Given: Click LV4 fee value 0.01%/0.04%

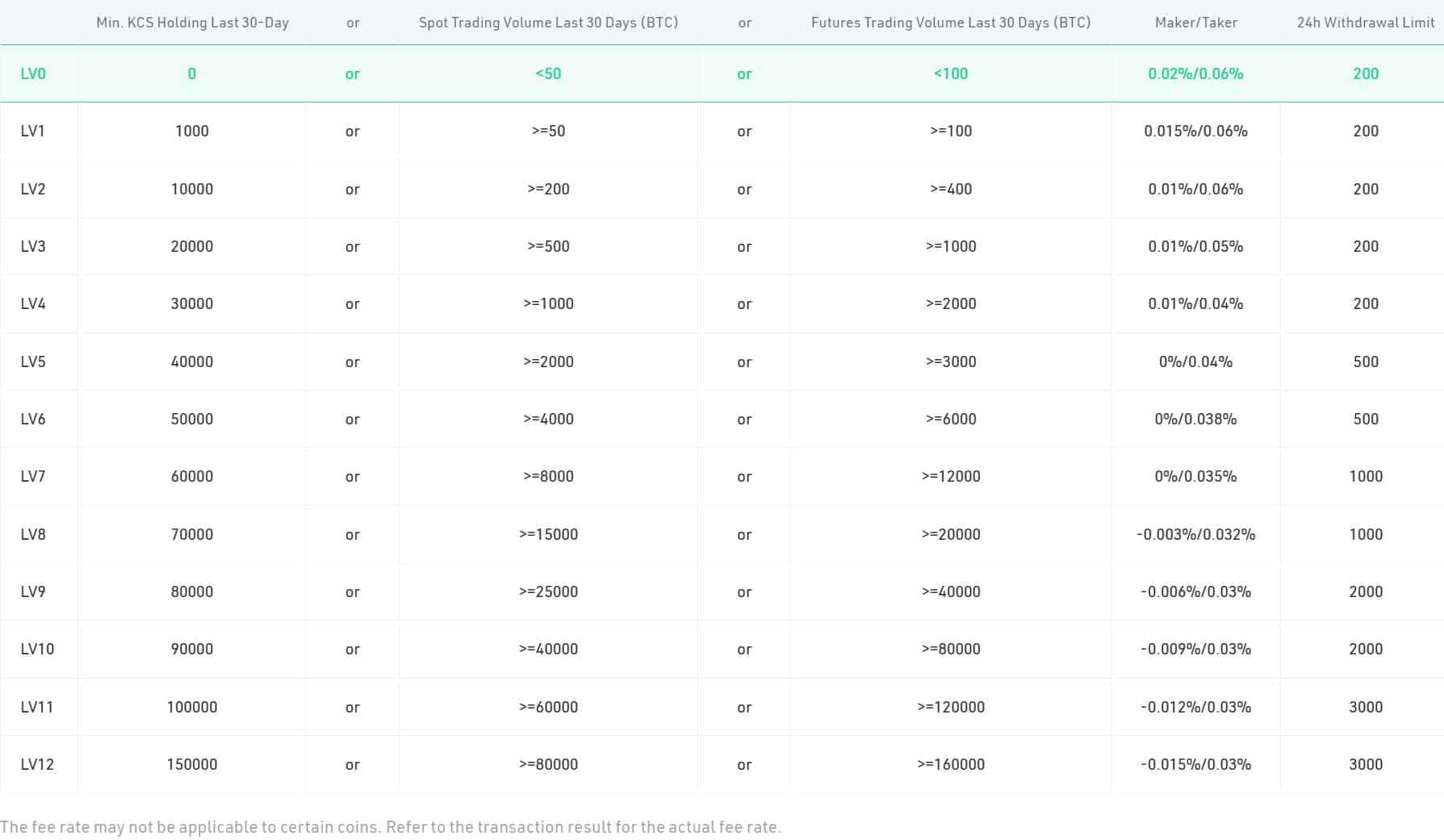Looking at the screenshot, I should pyautogui.click(x=1195, y=303).
